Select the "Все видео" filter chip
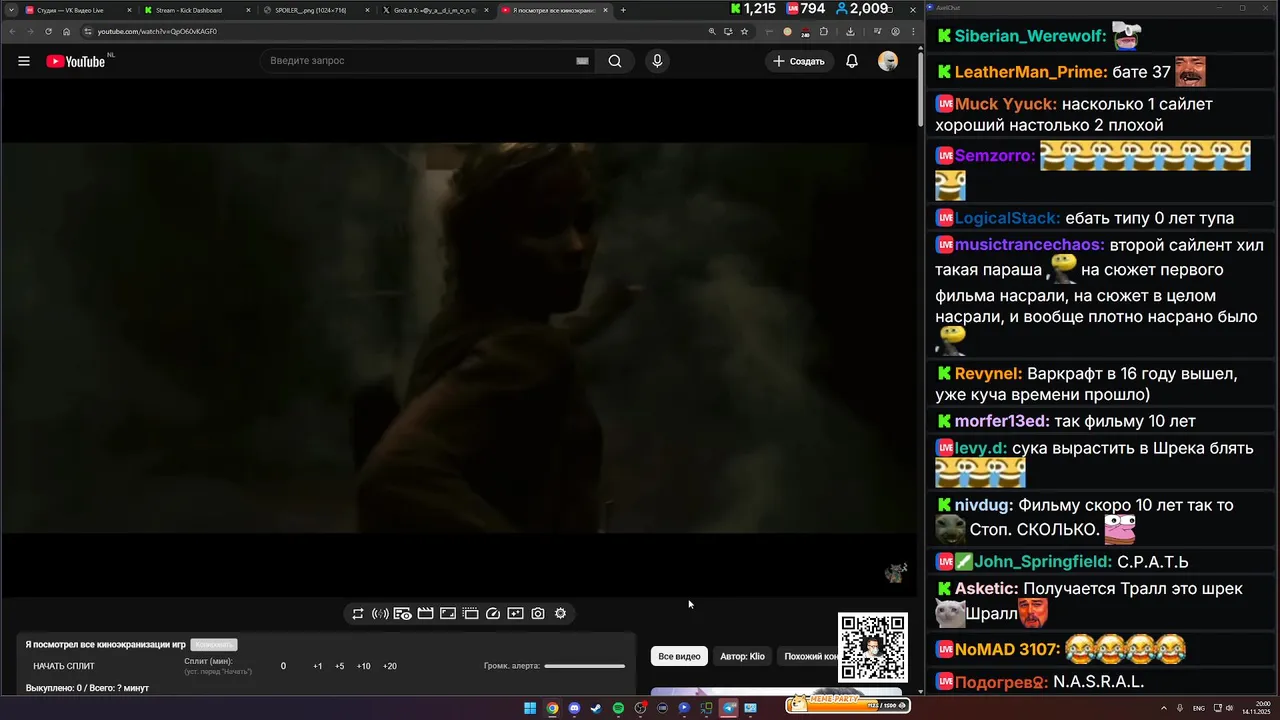 pos(679,656)
